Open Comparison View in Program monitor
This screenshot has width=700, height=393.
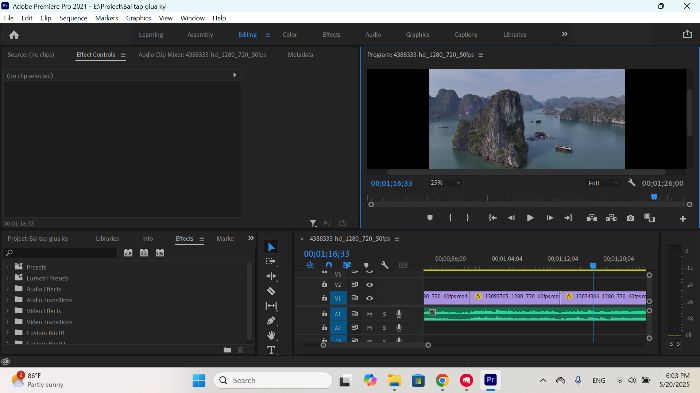point(649,218)
